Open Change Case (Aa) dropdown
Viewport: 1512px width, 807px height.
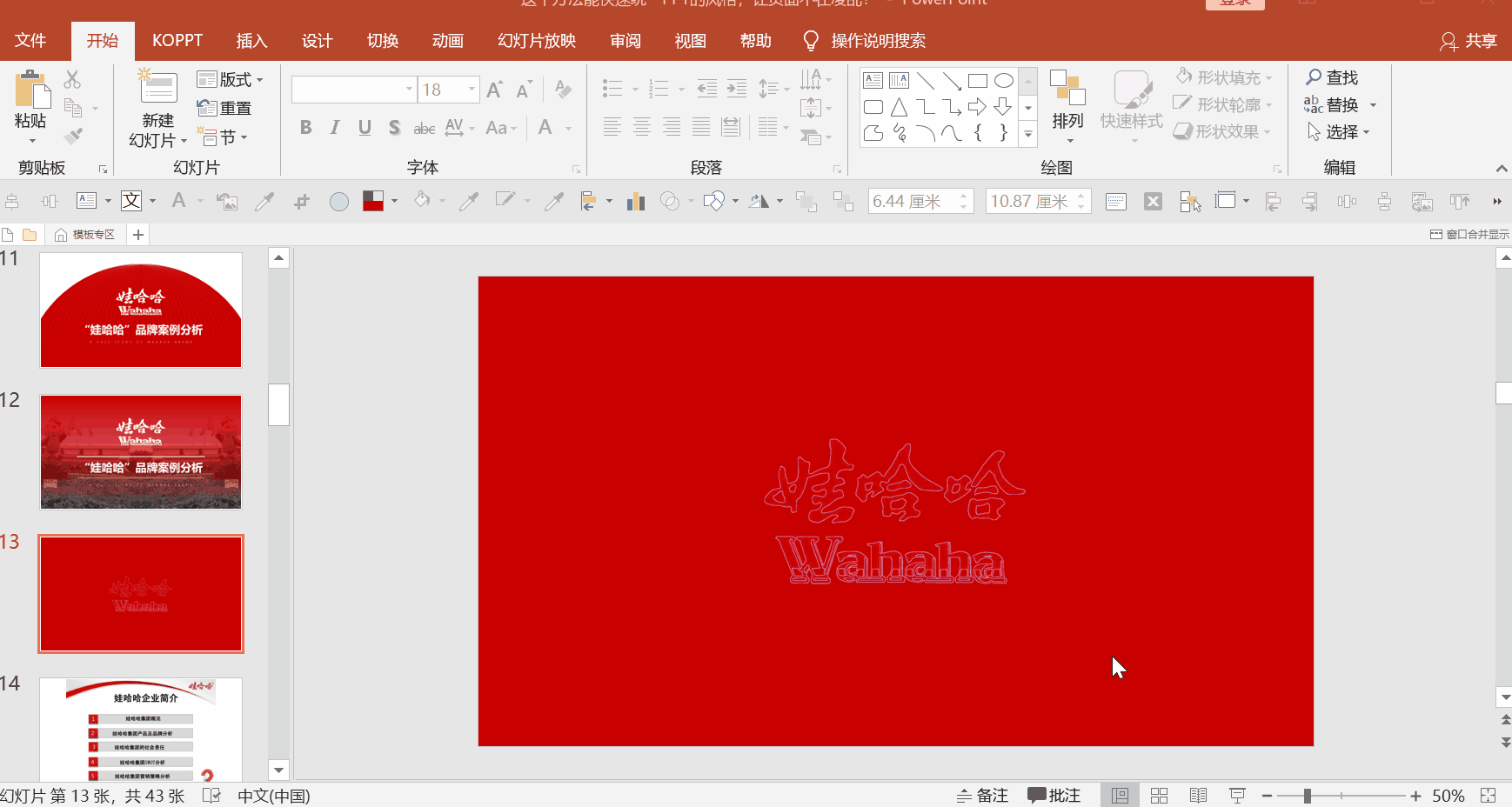[x=501, y=128]
